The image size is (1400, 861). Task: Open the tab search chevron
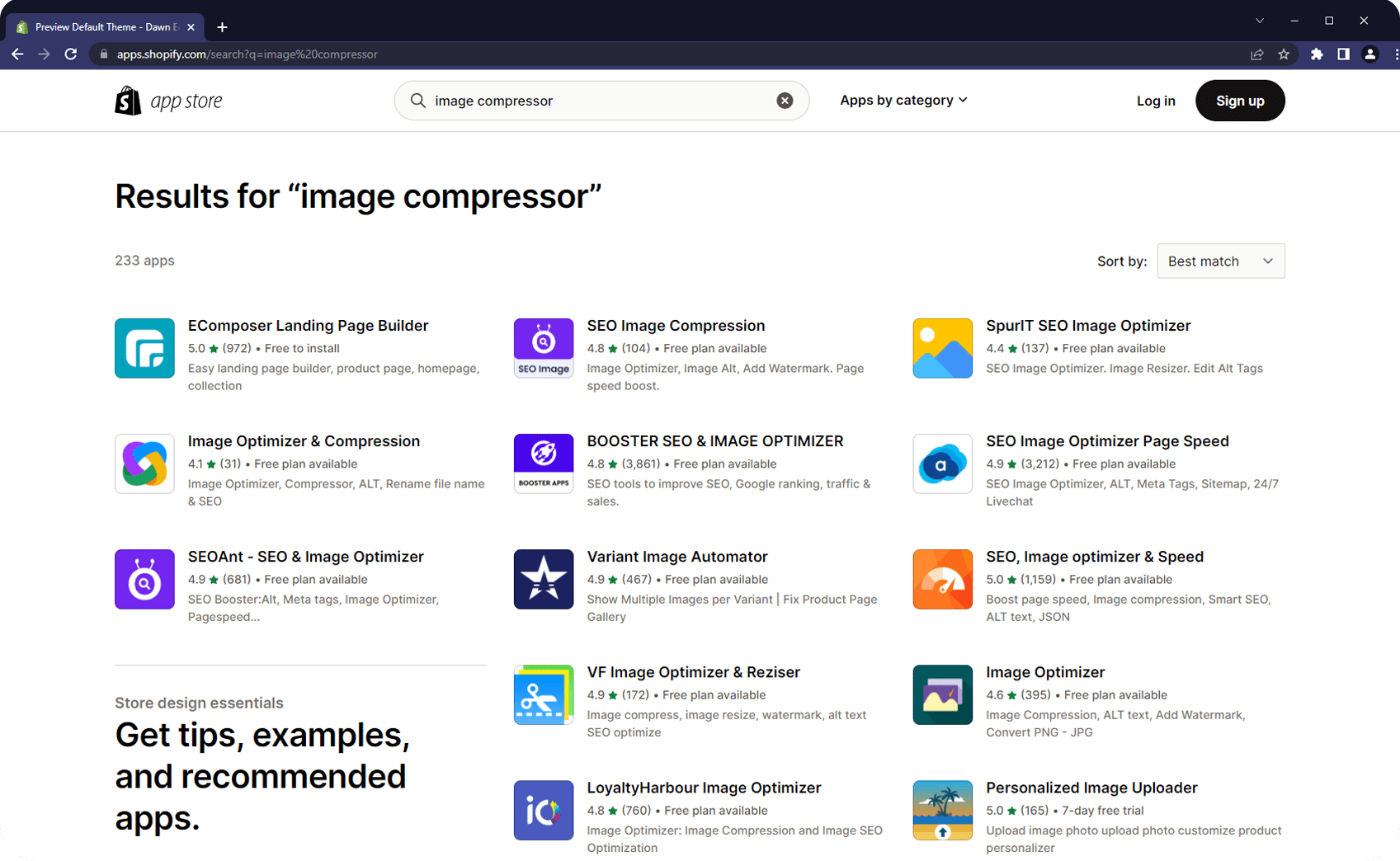[x=1260, y=21]
